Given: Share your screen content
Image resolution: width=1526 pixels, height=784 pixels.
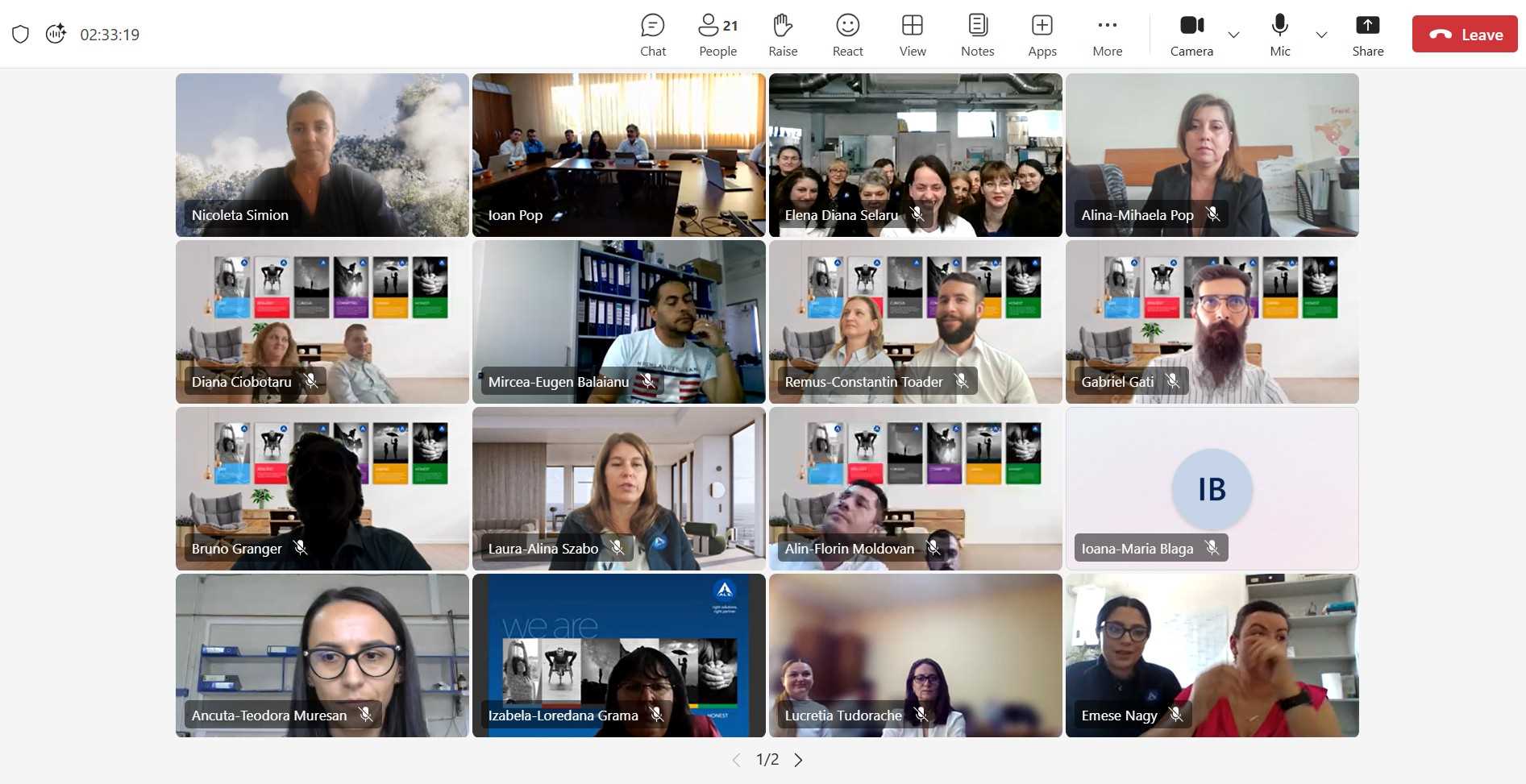Looking at the screenshot, I should click(1367, 35).
